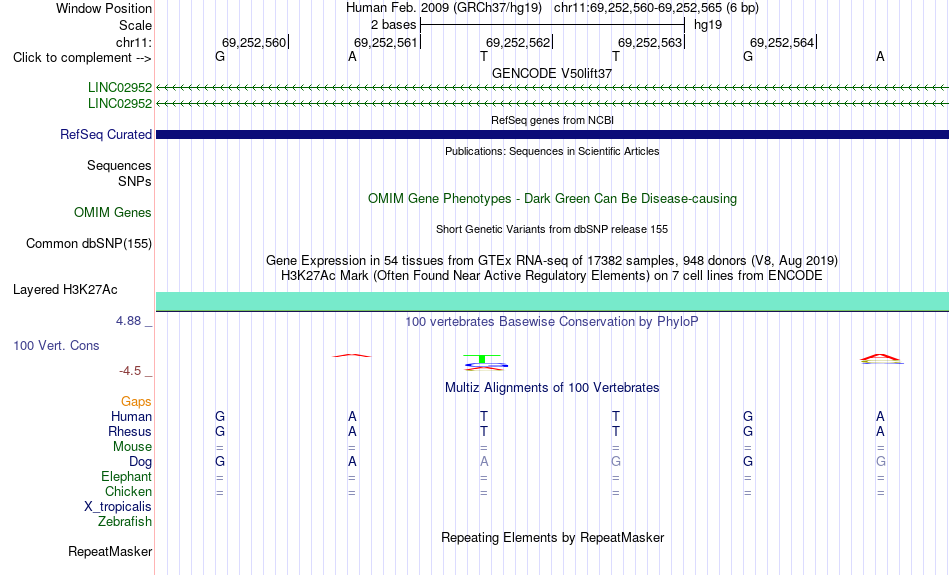Click the GENCODE V50lift37 track title
This screenshot has width=950, height=575.
coord(552,73)
